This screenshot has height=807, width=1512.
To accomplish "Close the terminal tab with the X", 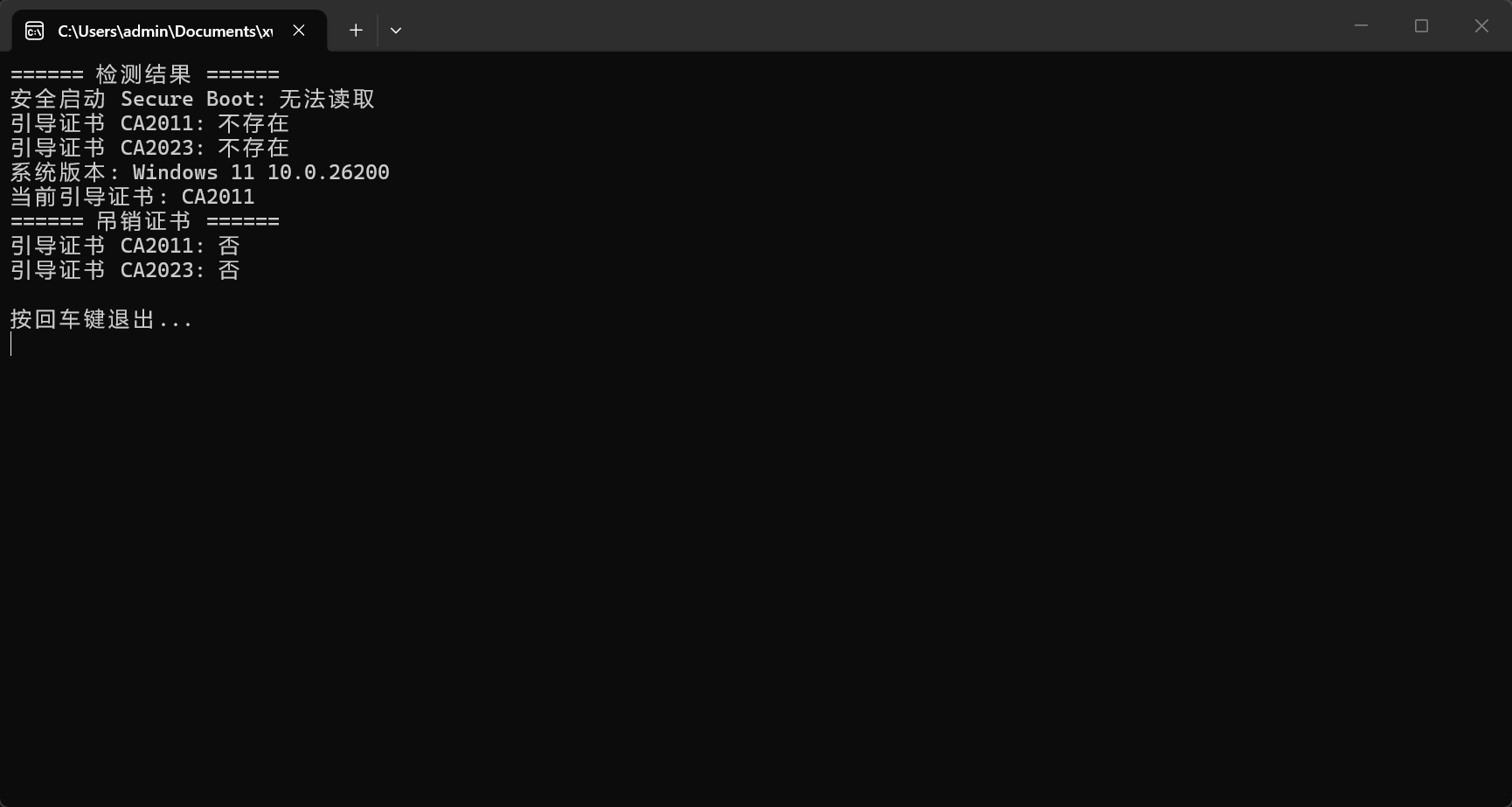I will click(299, 31).
